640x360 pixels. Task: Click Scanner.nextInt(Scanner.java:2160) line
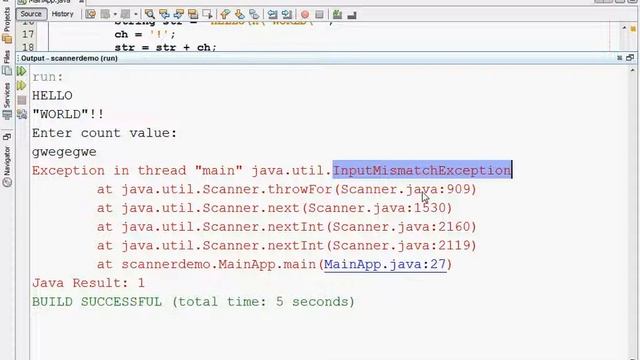click(287, 227)
